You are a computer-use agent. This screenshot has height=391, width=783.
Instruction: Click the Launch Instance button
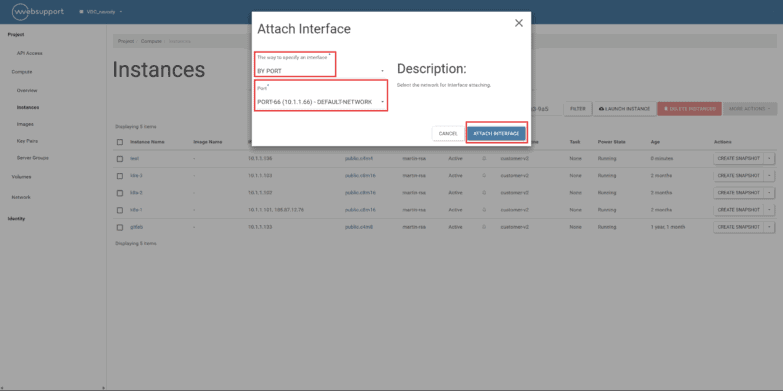[624, 108]
